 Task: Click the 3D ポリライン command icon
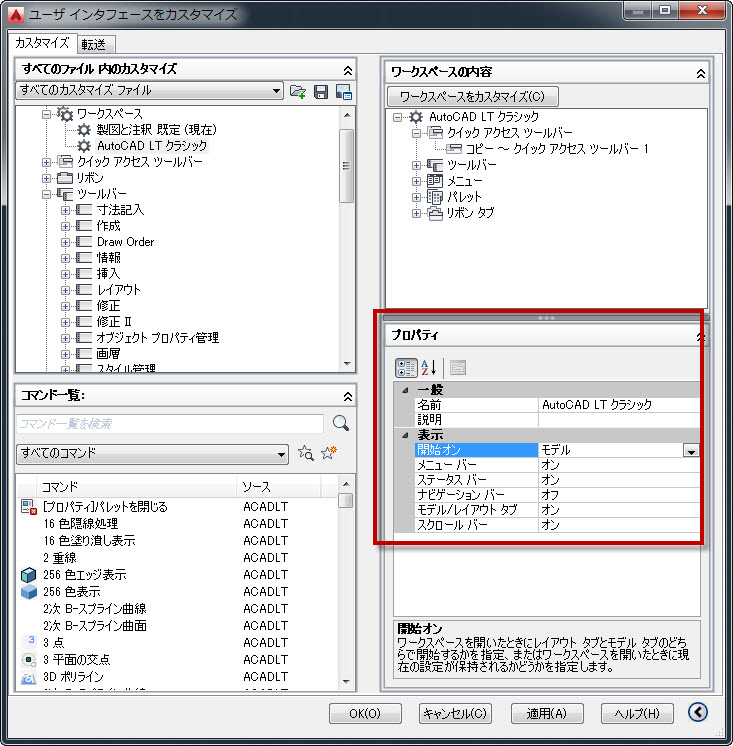click(29, 677)
